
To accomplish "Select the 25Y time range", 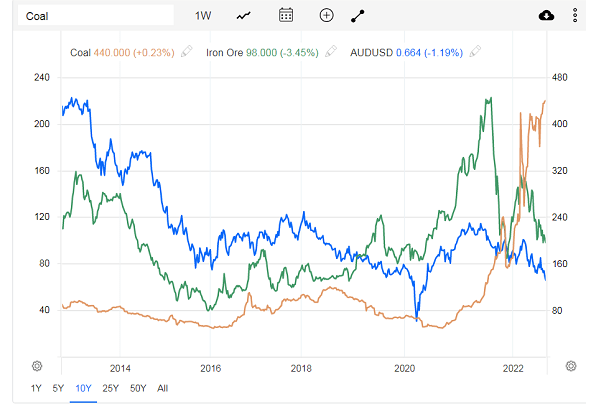I will pyautogui.click(x=110, y=388).
